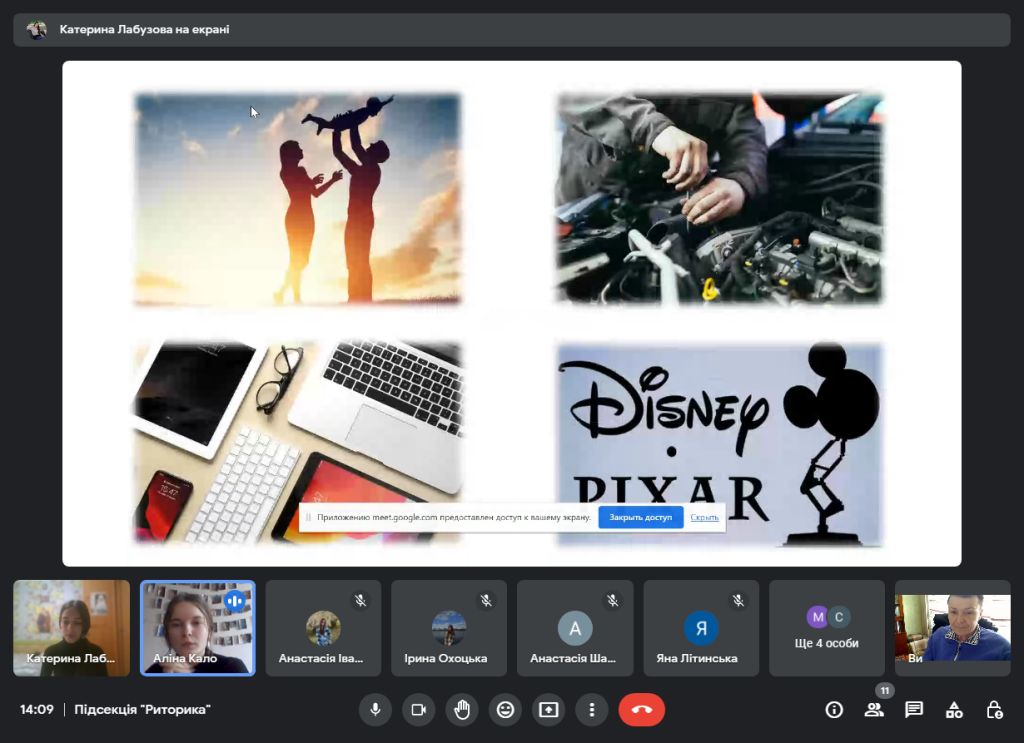
Task: Toggle the camera on or off
Action: point(419,710)
